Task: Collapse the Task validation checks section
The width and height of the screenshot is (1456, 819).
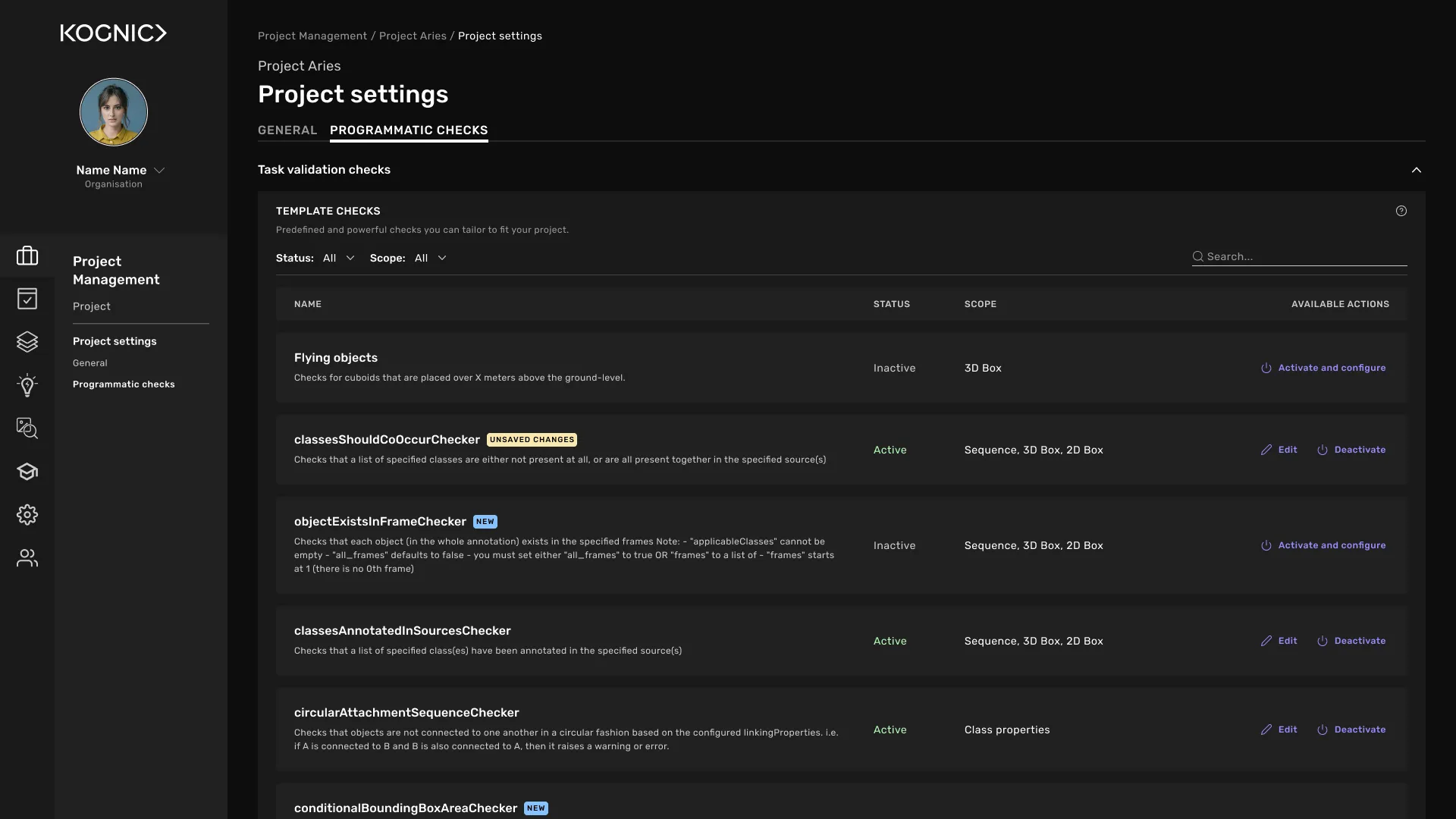Action: 1417,170
